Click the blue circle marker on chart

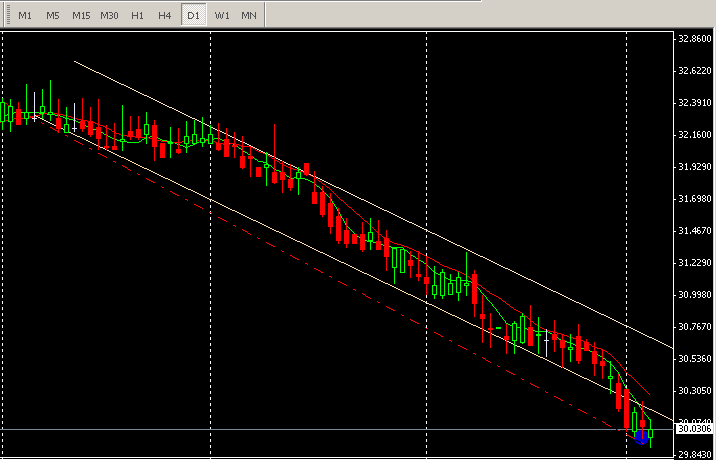coord(641,437)
